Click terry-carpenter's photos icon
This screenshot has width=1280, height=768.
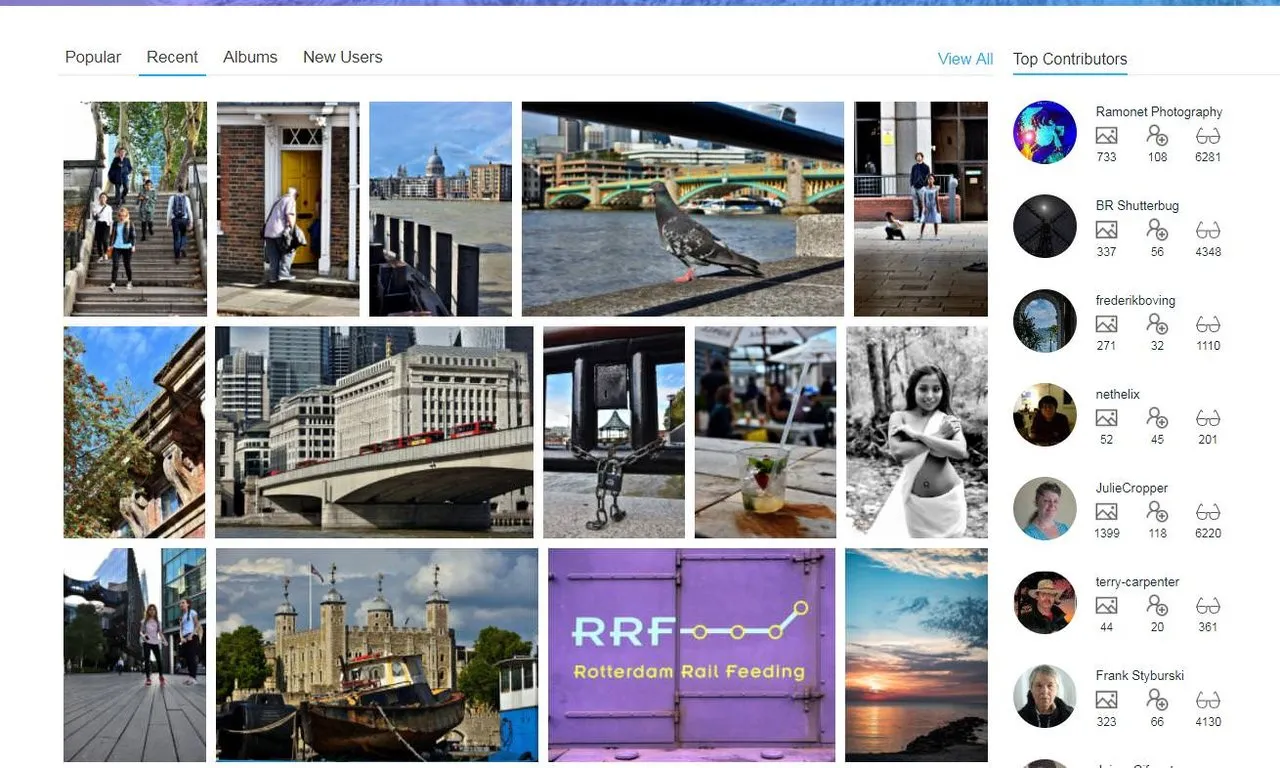tap(1106, 606)
